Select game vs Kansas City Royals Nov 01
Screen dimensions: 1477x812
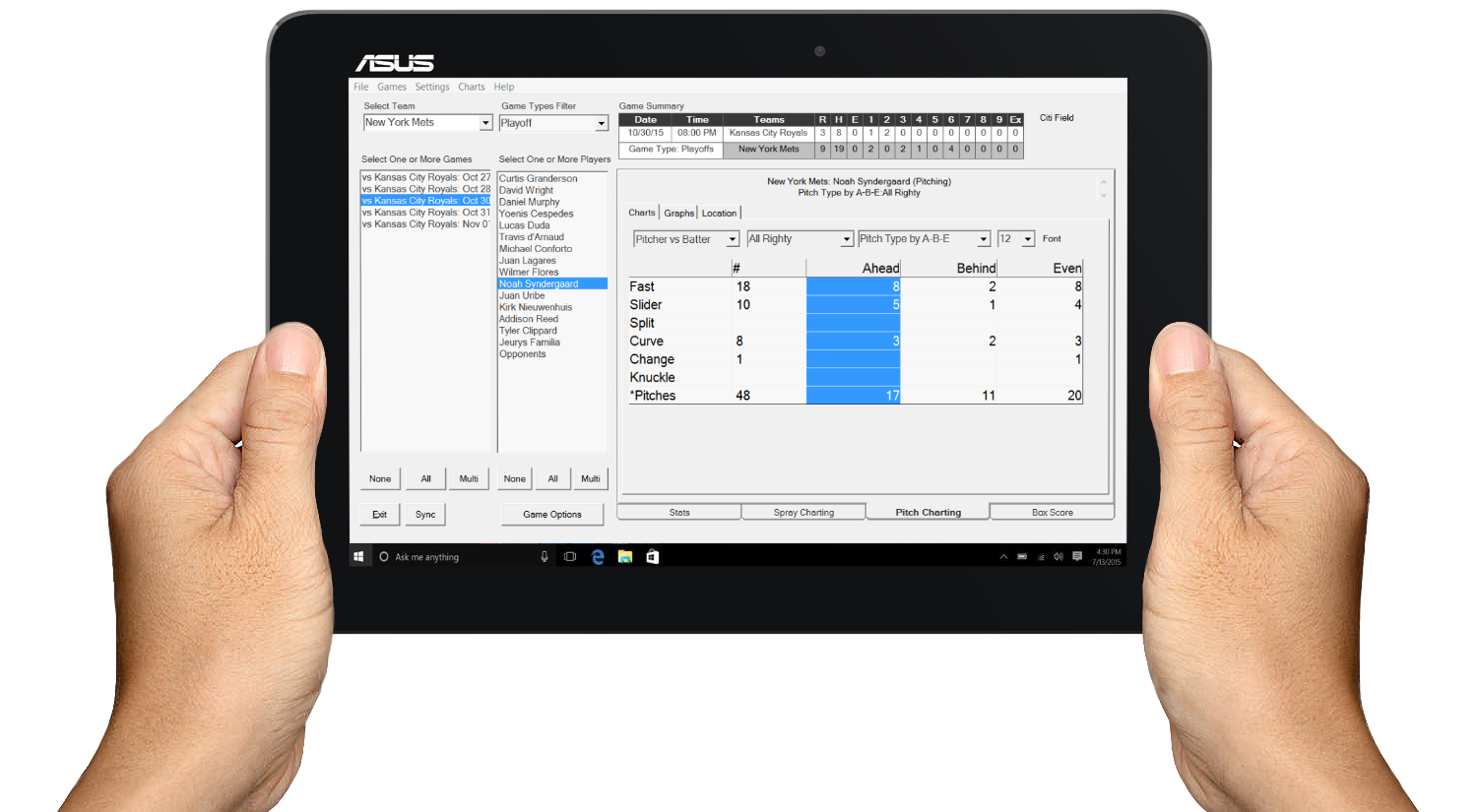(x=425, y=224)
